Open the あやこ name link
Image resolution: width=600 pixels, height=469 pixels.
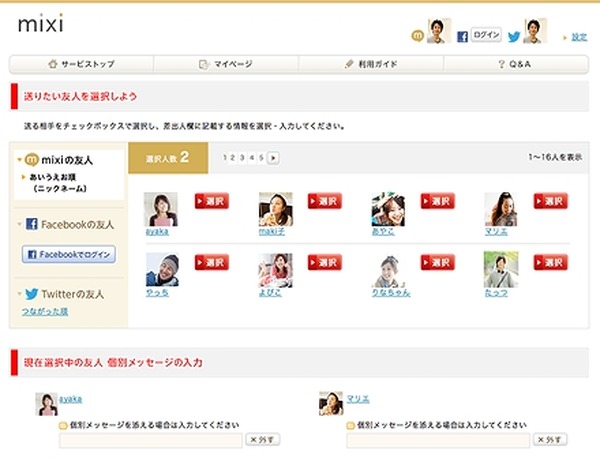coord(383,232)
